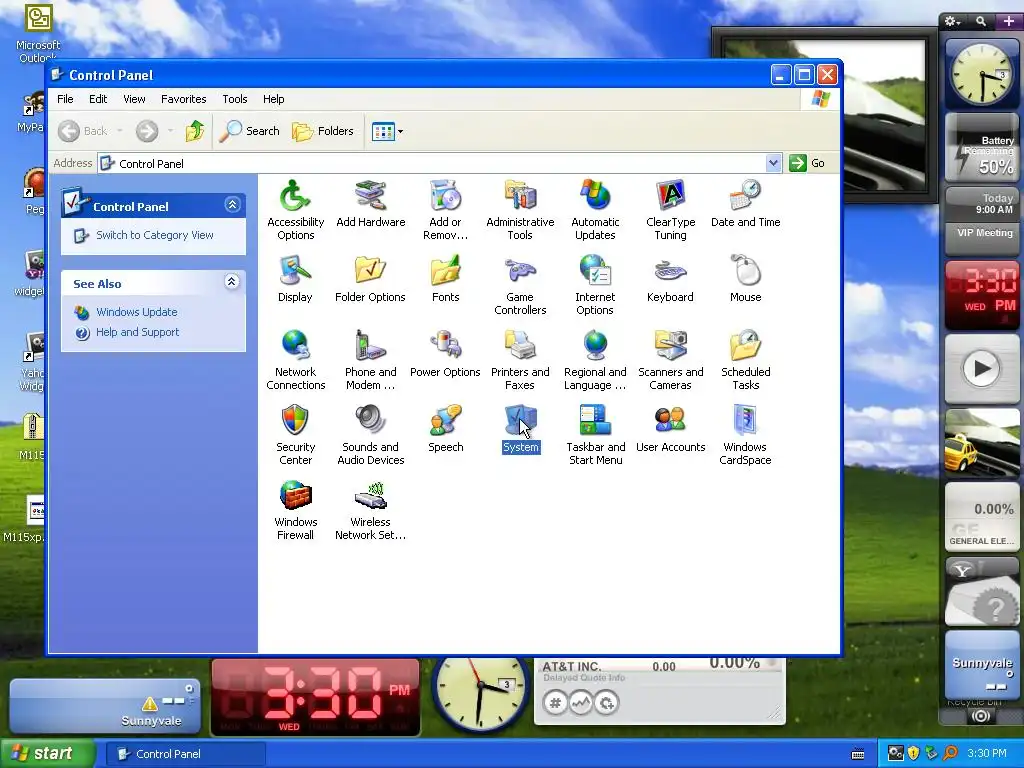Open the View menu

point(134,99)
